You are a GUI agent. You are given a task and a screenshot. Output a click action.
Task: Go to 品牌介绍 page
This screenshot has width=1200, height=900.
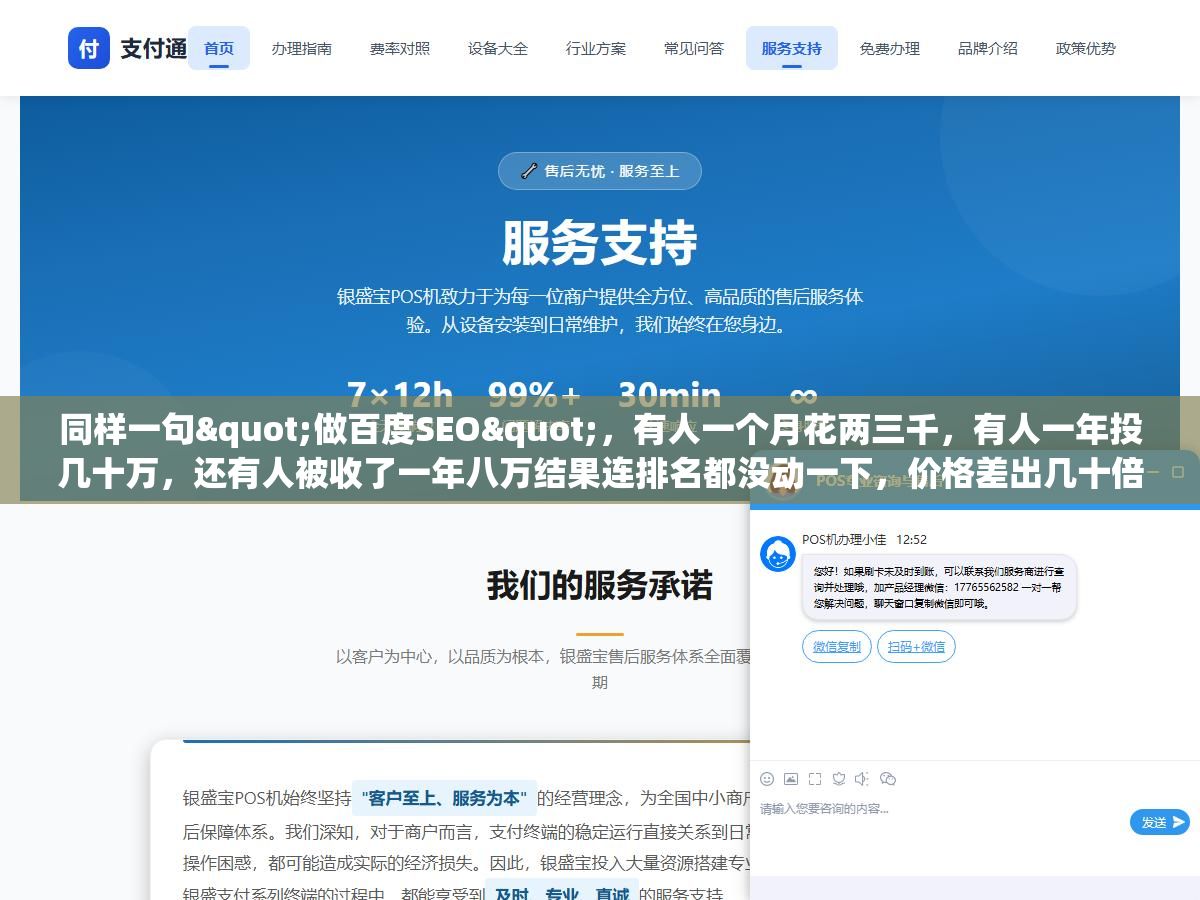point(987,48)
